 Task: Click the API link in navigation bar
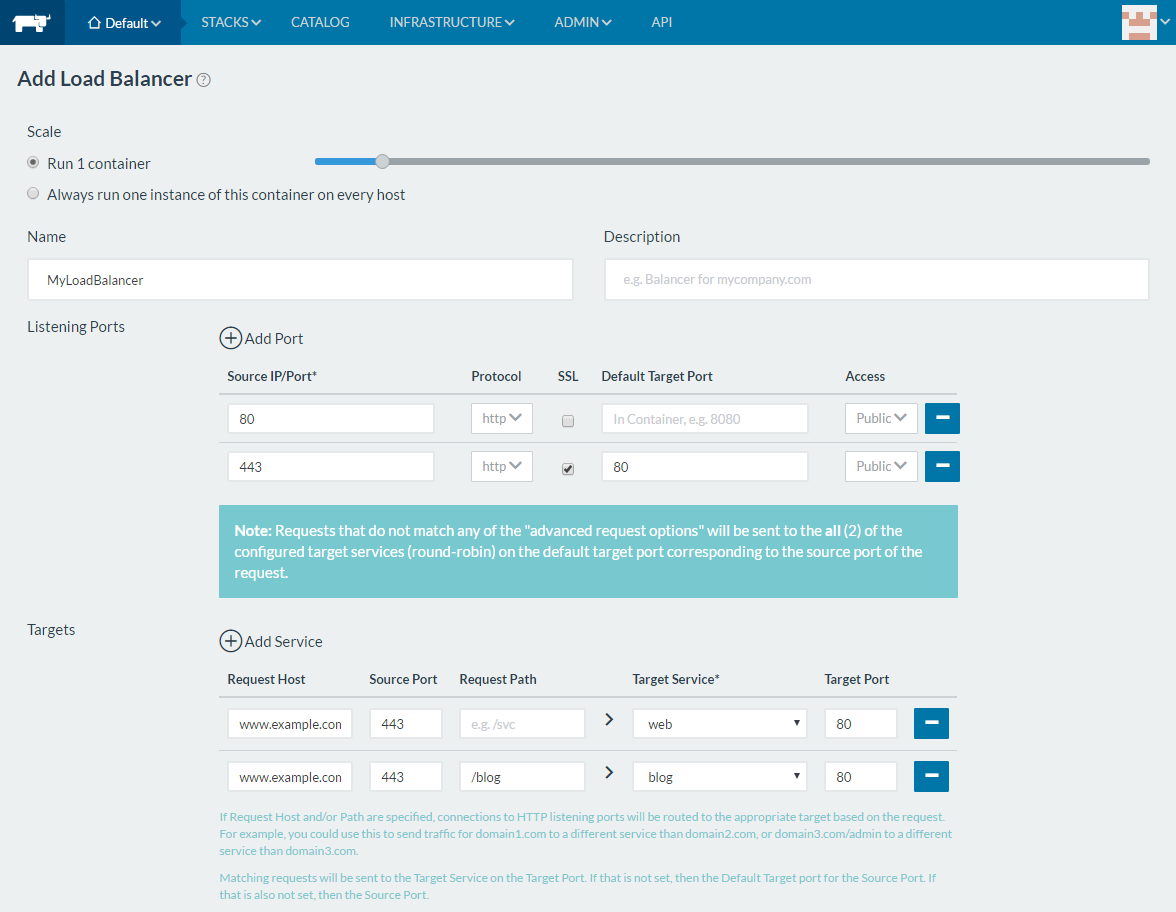(661, 22)
